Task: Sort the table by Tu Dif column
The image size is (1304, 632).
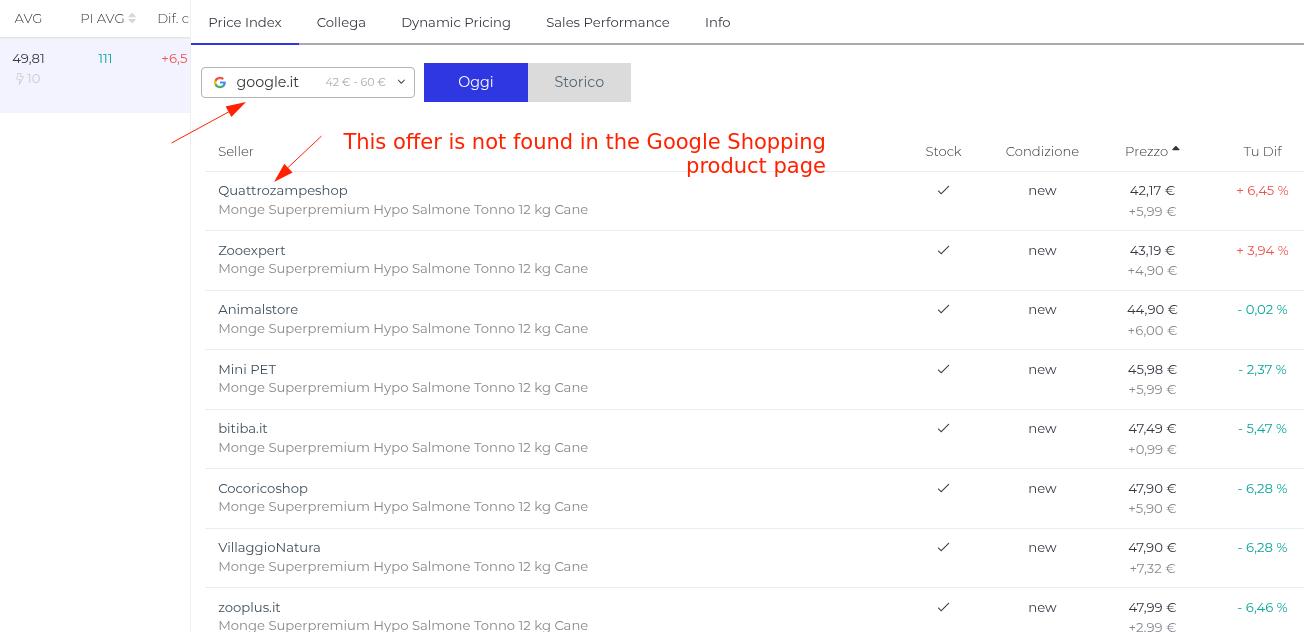Action: click(1262, 151)
